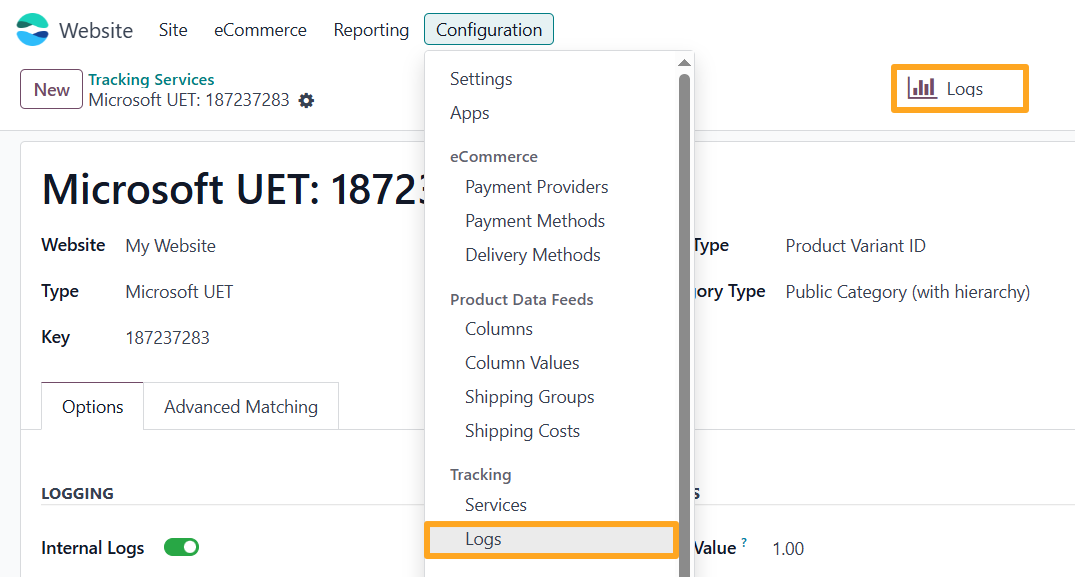
Task: Toggle the Internal Logs switch off
Action: click(x=181, y=547)
